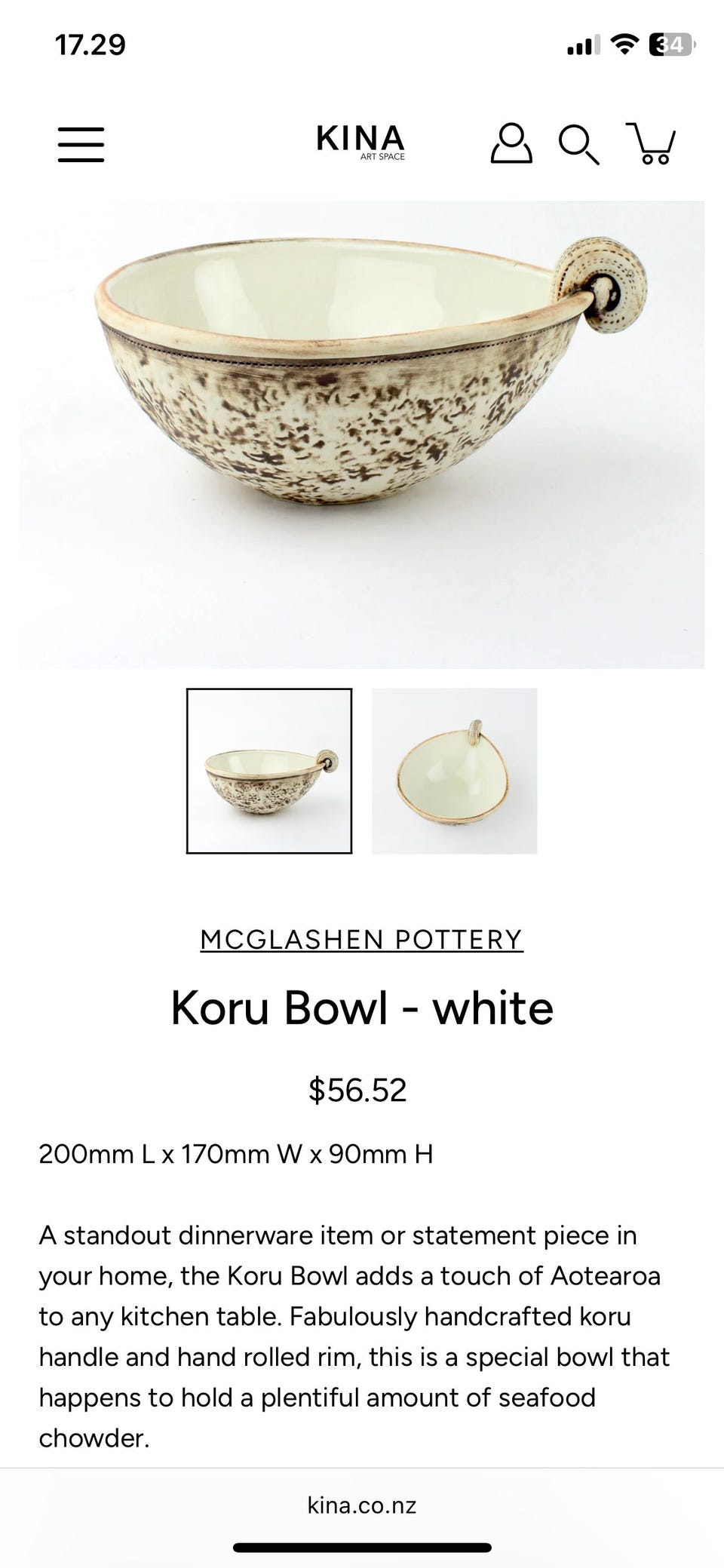Tap the KINA Art Space logo
Viewport: 724px width, 1568px height.
click(360, 142)
